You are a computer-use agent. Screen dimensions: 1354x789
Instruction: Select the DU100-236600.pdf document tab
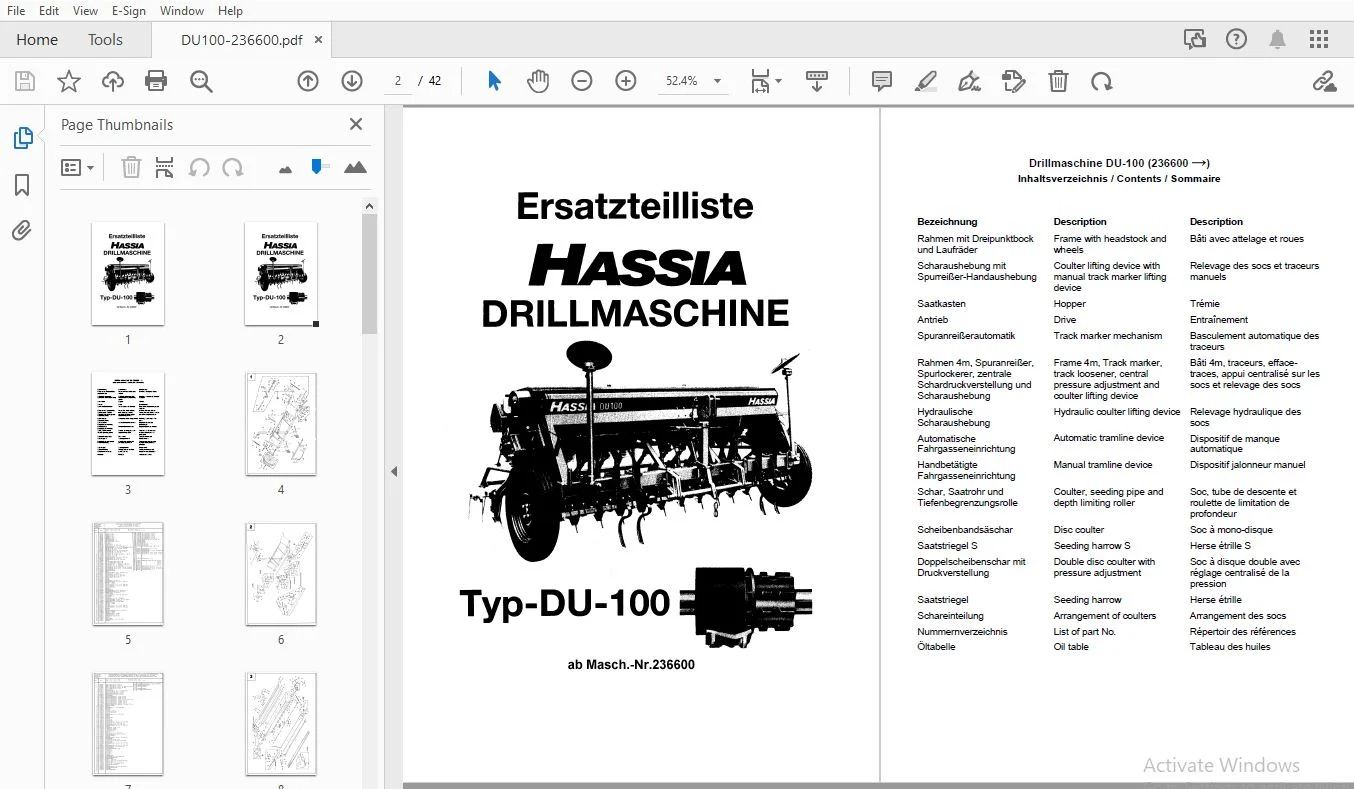242,40
